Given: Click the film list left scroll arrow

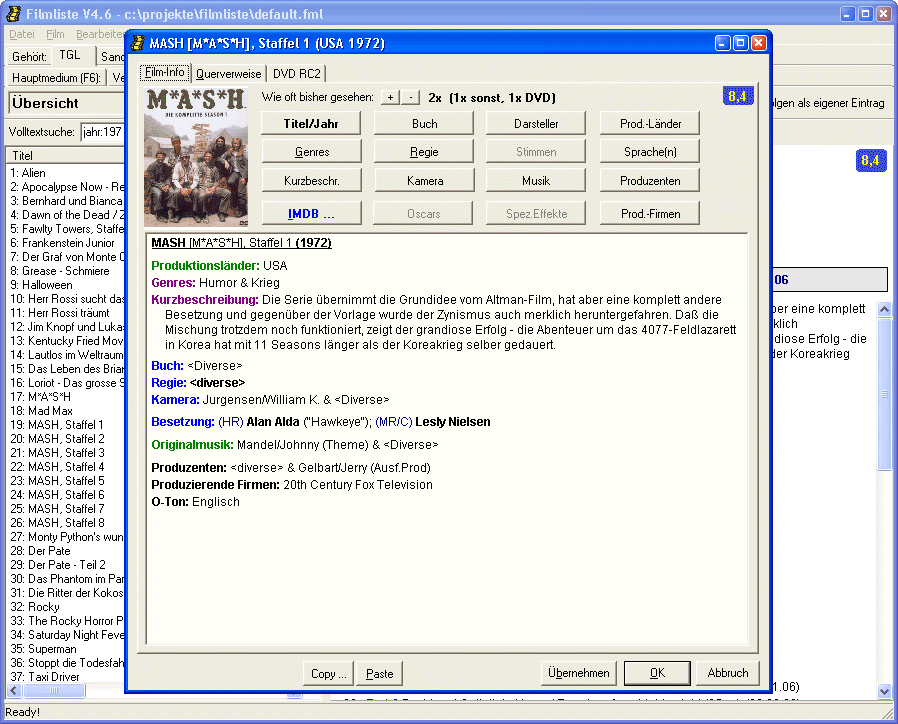Looking at the screenshot, I should tap(14, 691).
